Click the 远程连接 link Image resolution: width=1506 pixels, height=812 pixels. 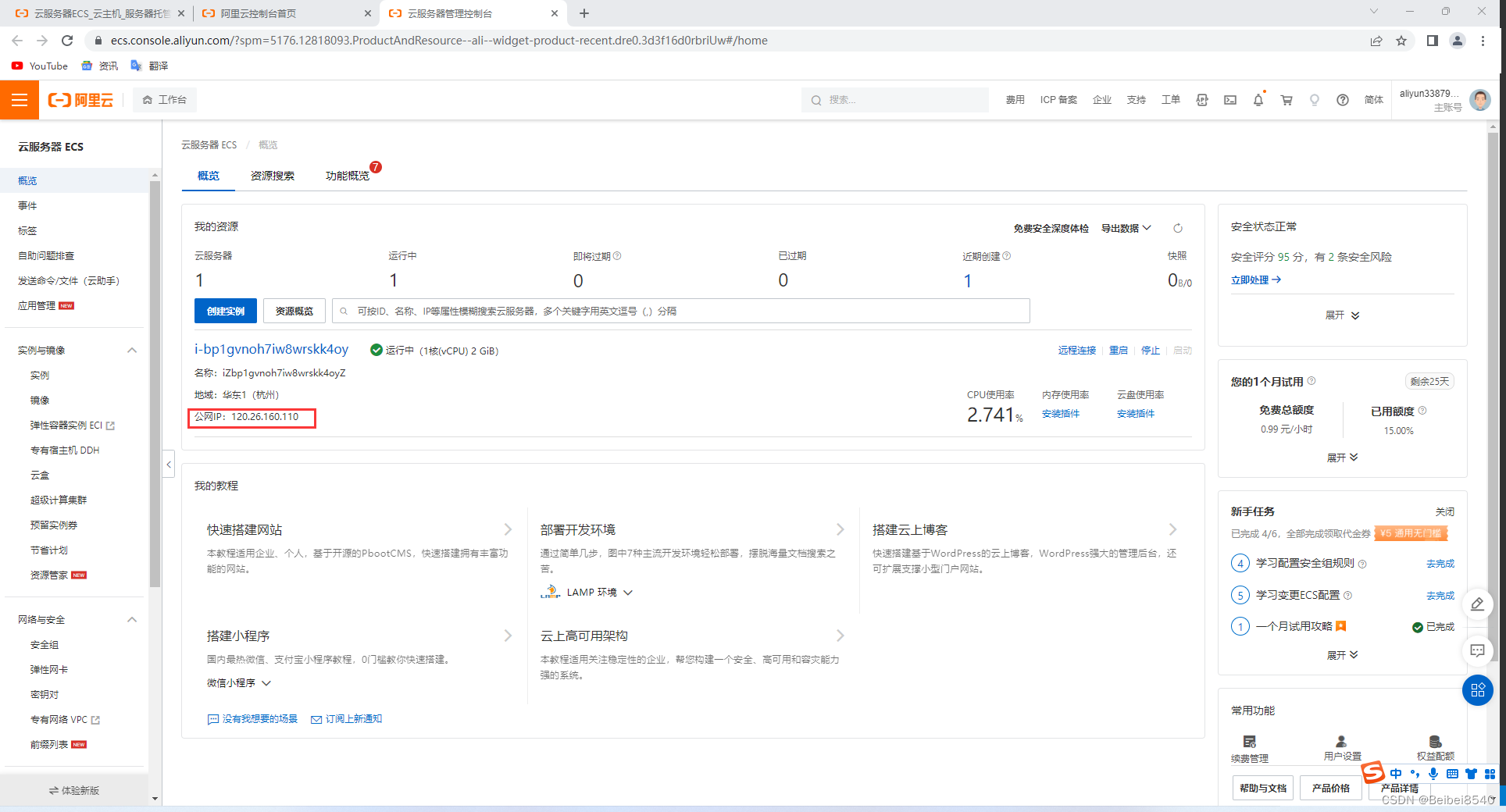(x=1077, y=351)
